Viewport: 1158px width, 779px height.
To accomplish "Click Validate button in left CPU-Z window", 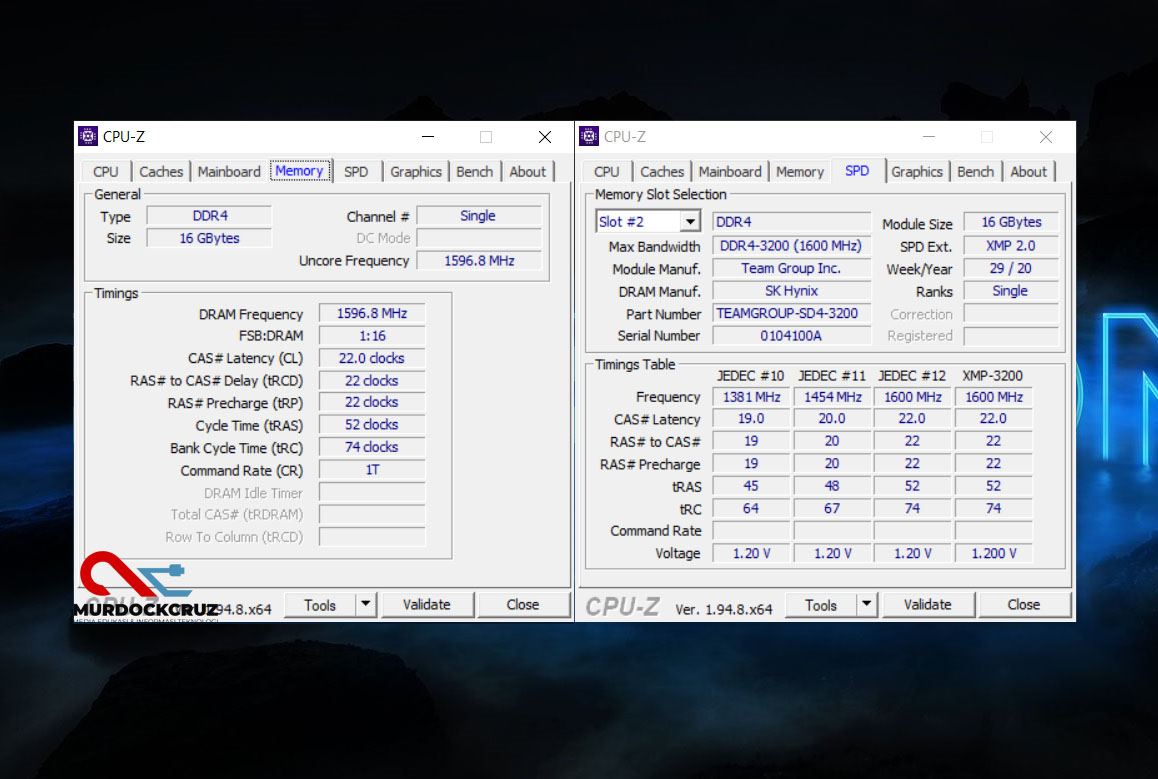I will (427, 605).
